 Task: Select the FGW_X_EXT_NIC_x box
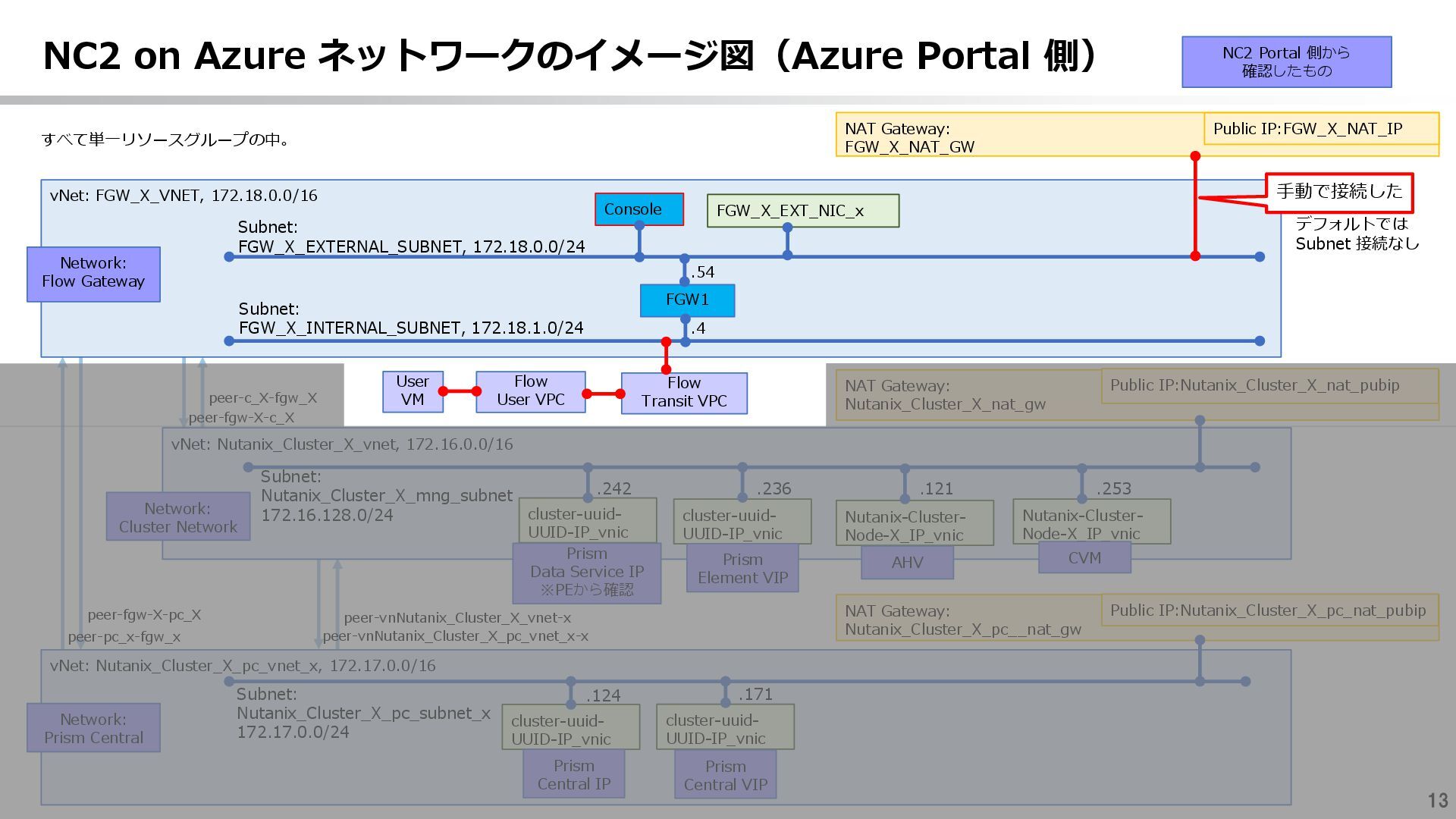tap(802, 211)
